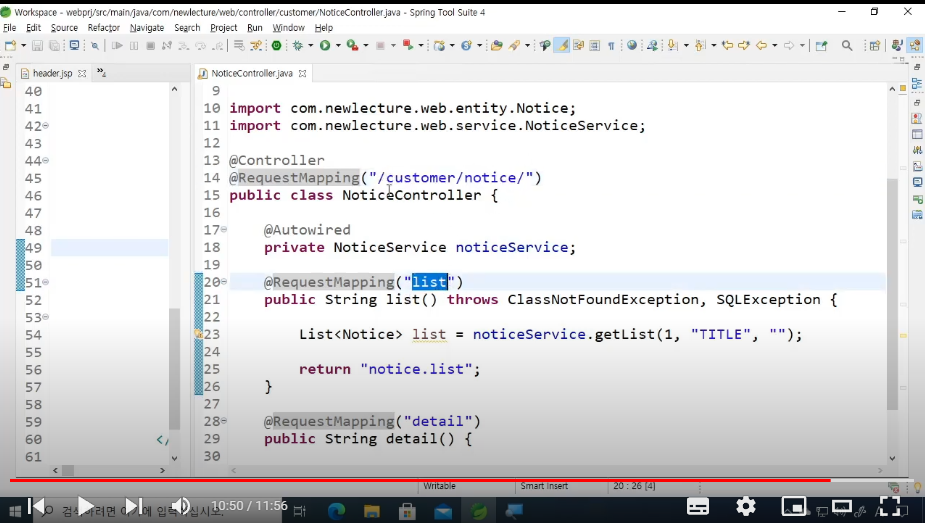
Task: Click the Save toolbar icon
Action: (37, 45)
